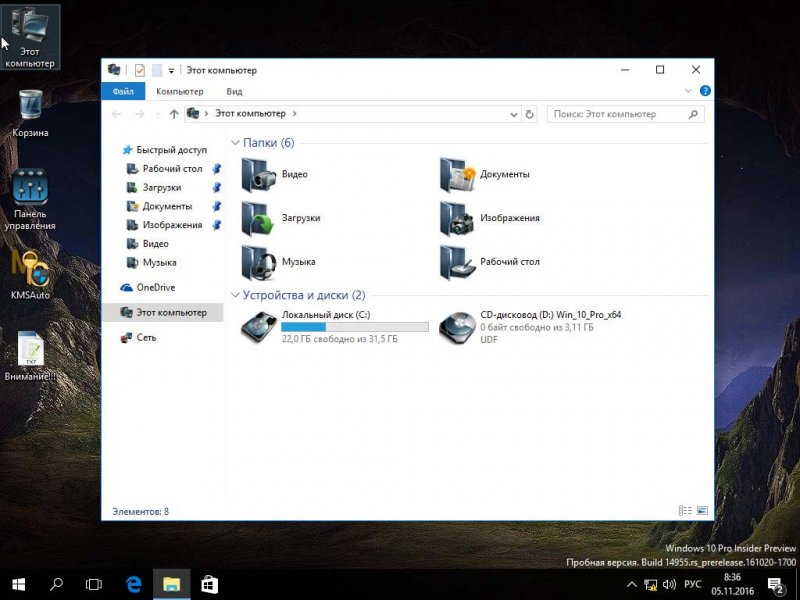Select the CD-дисковод (D:) drive icon
Screen dimensions: 800x600
click(x=458, y=327)
